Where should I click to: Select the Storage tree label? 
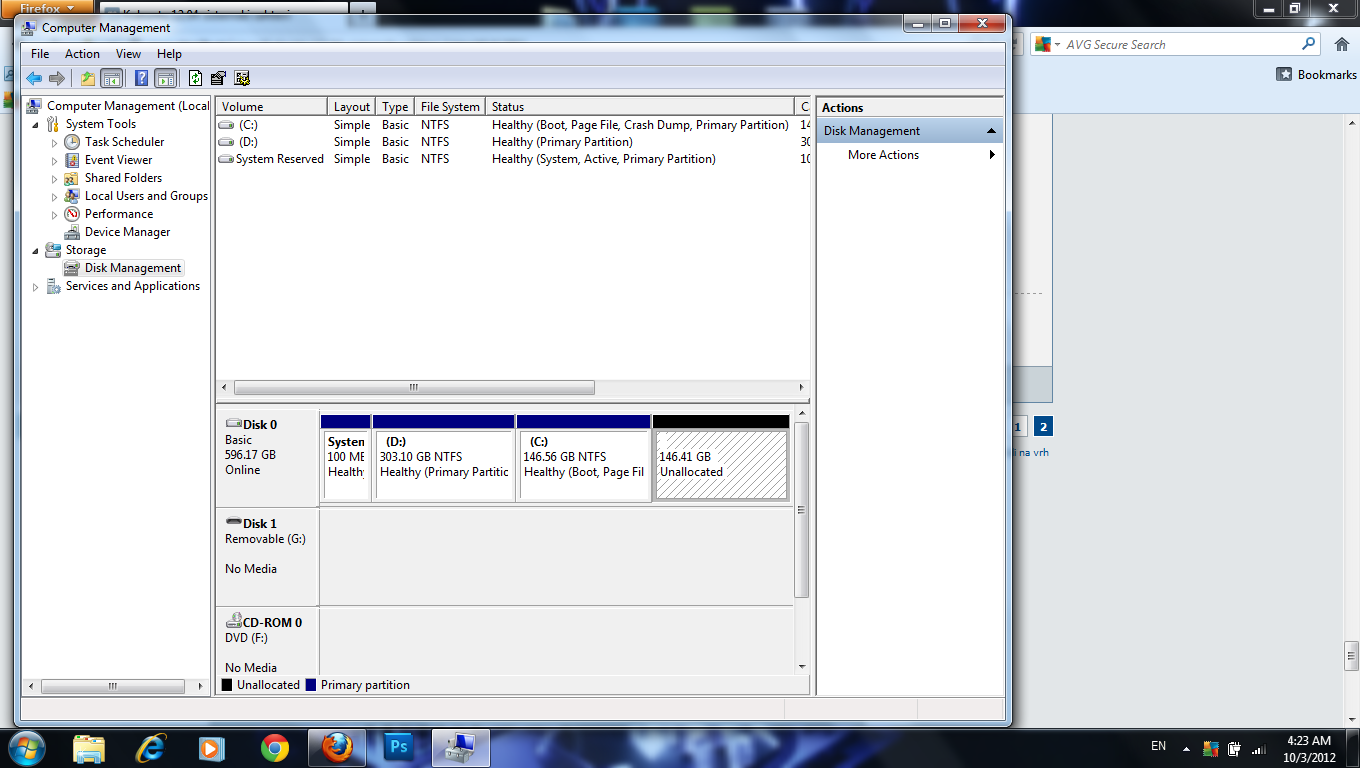pos(86,250)
